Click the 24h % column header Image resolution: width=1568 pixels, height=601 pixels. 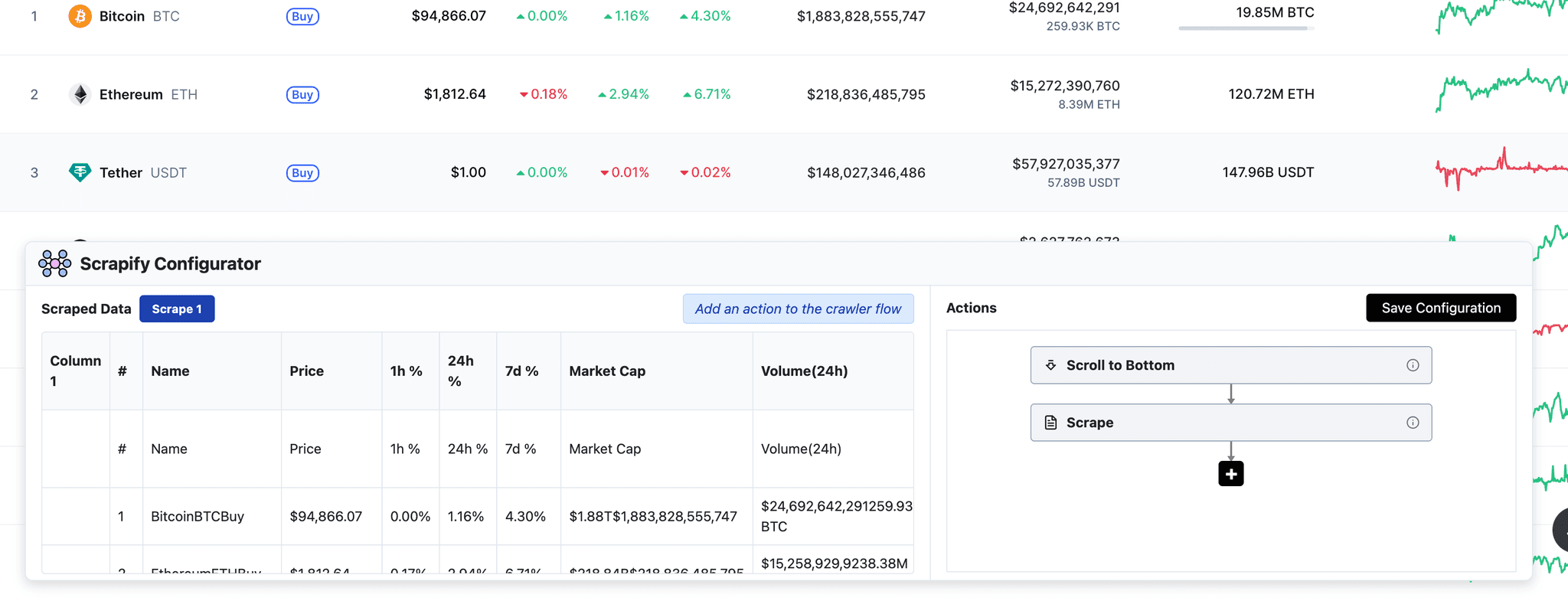coord(468,371)
